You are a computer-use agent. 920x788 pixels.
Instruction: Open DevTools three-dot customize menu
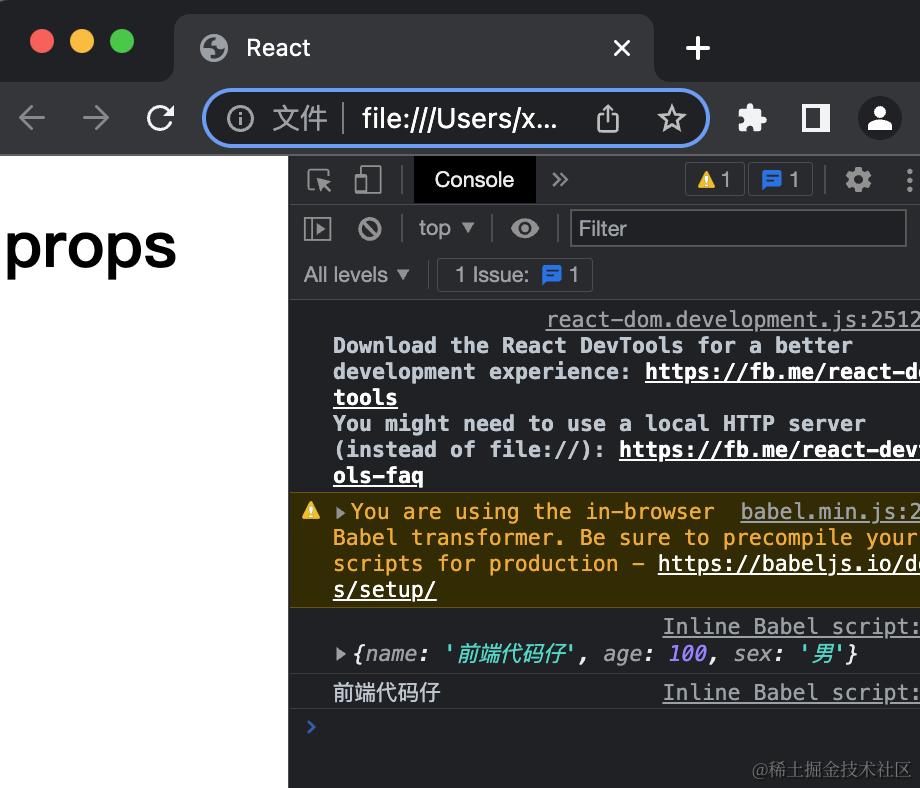coord(909,180)
